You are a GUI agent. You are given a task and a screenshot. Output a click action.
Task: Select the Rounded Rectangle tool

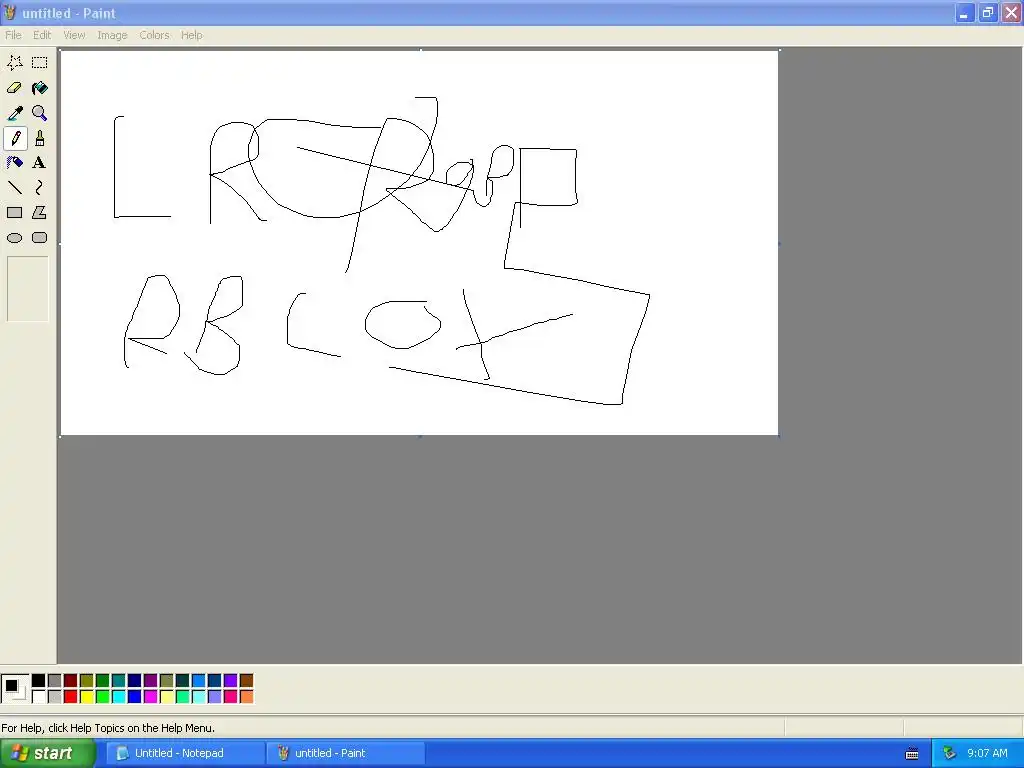coord(40,238)
